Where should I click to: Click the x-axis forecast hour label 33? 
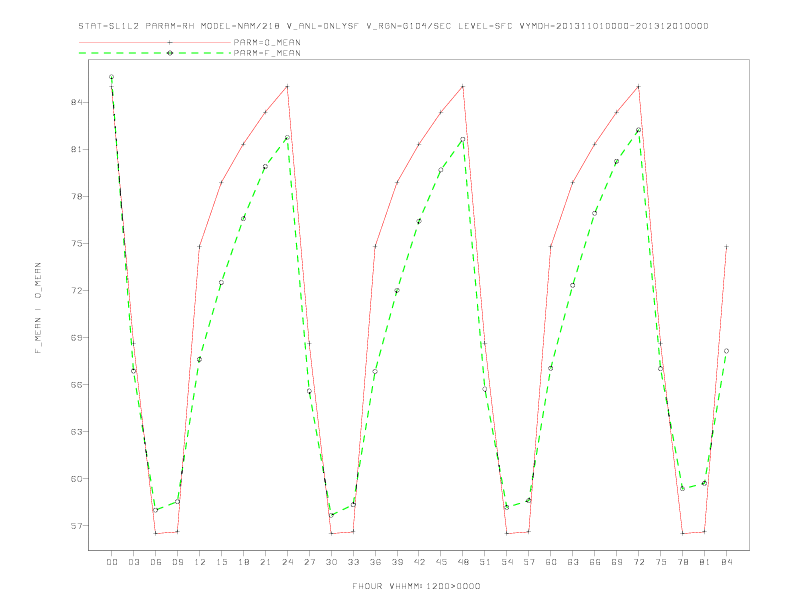[354, 562]
